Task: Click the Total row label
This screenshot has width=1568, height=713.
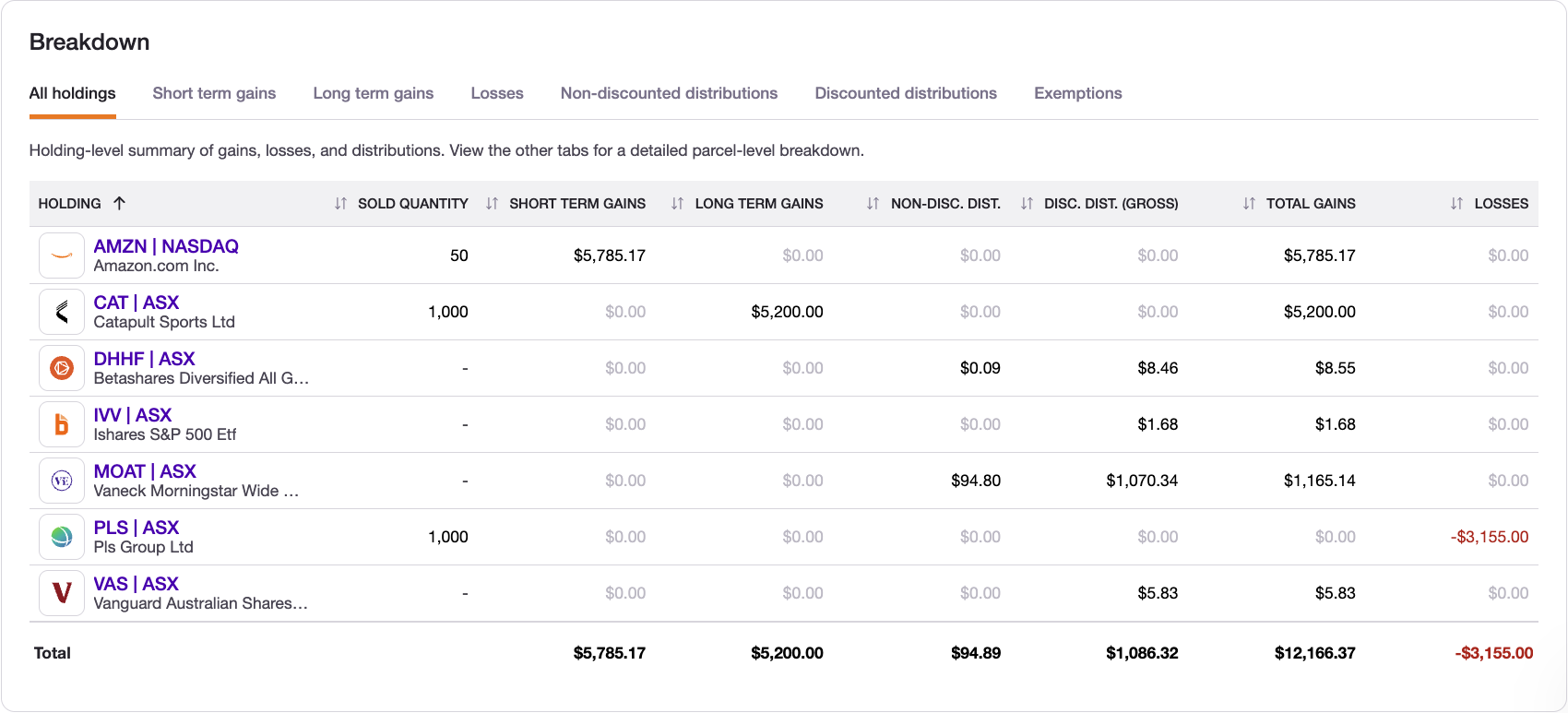Action: (x=52, y=653)
